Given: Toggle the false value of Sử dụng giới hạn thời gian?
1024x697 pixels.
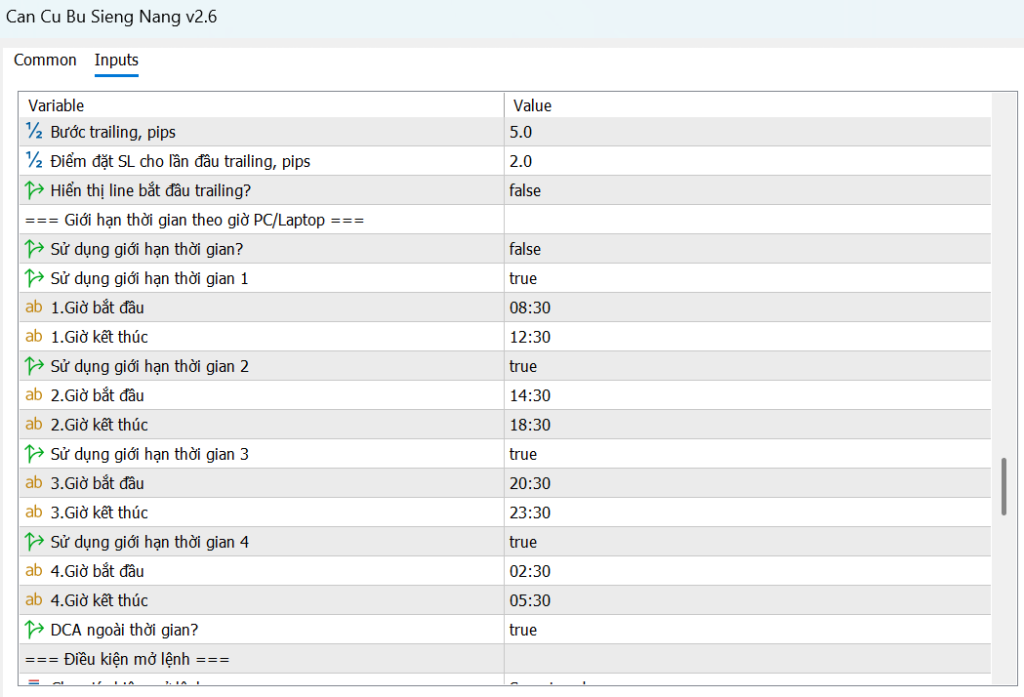Looking at the screenshot, I should (x=525, y=249).
